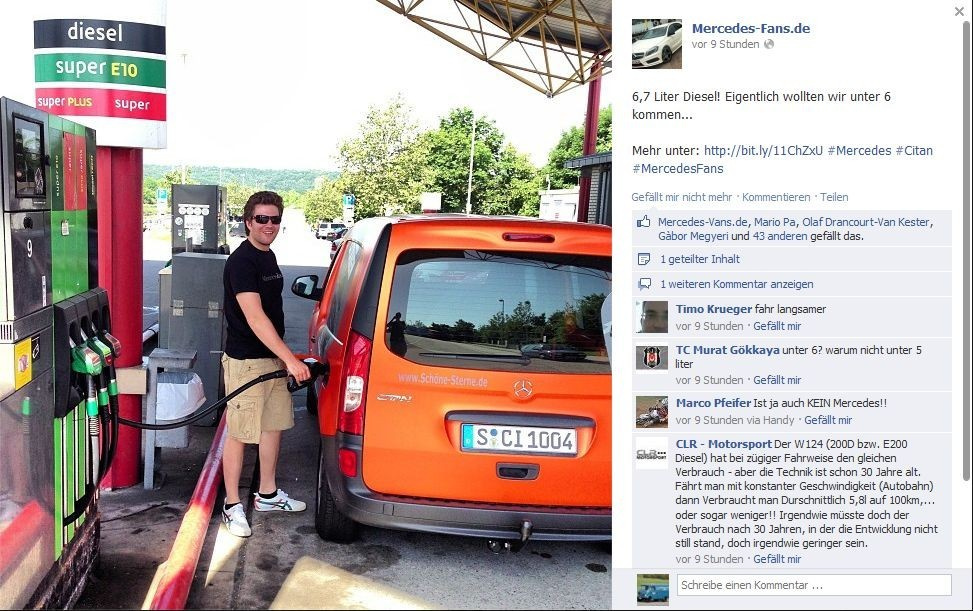The height and width of the screenshot is (611, 973).
Task: Click the #Citan hashtag
Action: [x=913, y=151]
